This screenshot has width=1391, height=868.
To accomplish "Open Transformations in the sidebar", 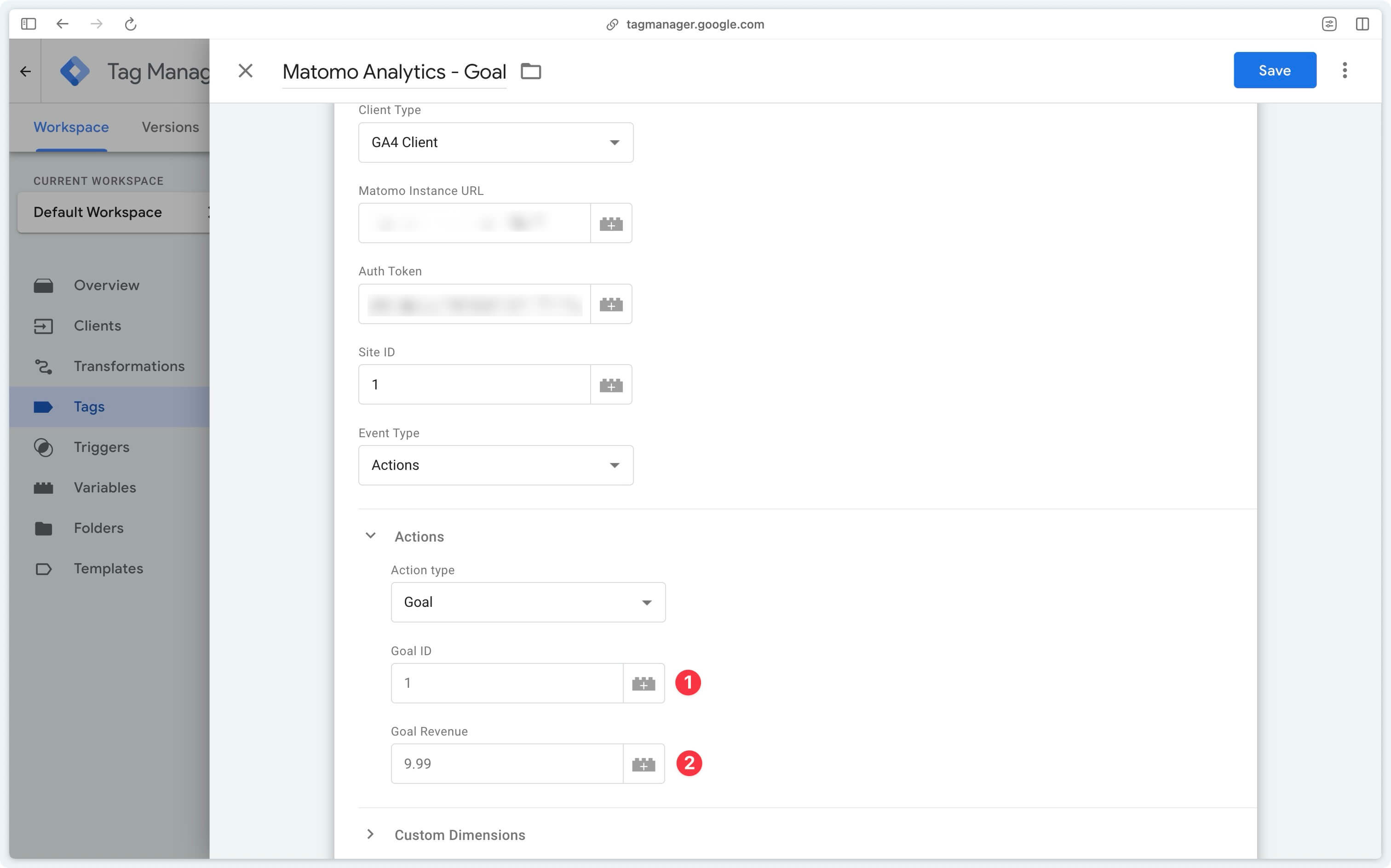I will coord(109,366).
